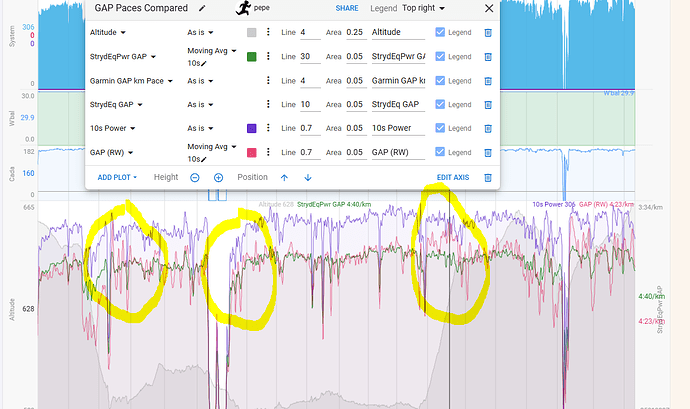Click the SHARE button
The image size is (690, 409).
point(347,8)
